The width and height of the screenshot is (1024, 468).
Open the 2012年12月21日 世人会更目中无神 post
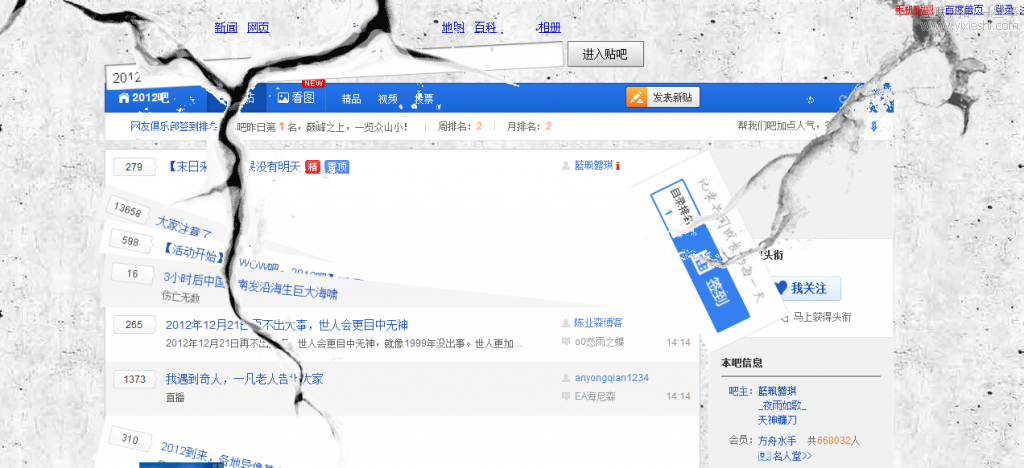tap(287, 324)
